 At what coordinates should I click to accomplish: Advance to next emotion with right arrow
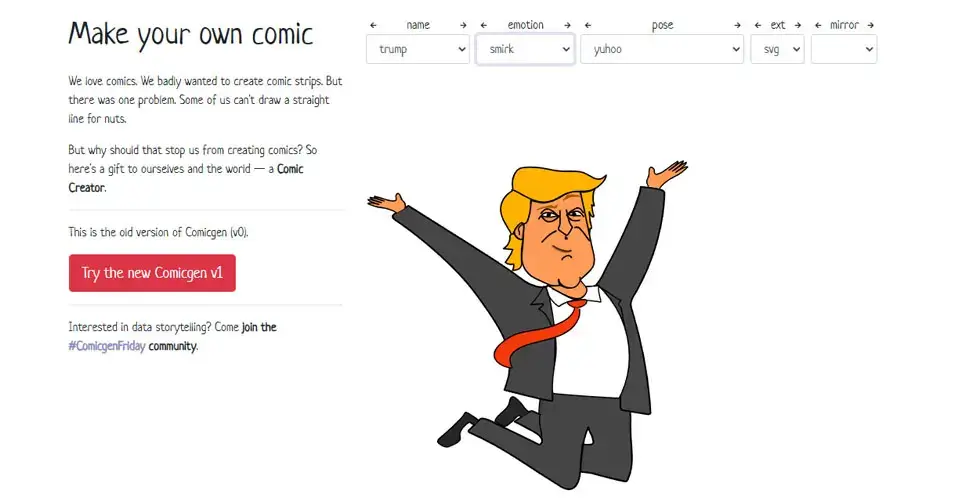[x=567, y=25]
